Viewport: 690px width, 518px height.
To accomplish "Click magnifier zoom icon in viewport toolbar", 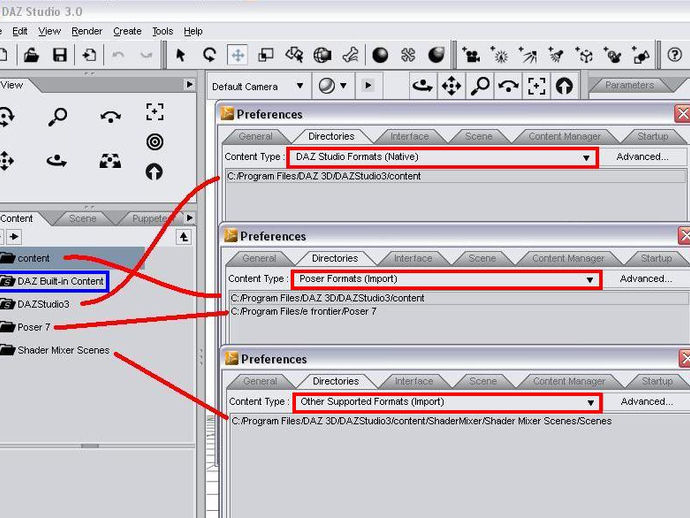I will [480, 86].
